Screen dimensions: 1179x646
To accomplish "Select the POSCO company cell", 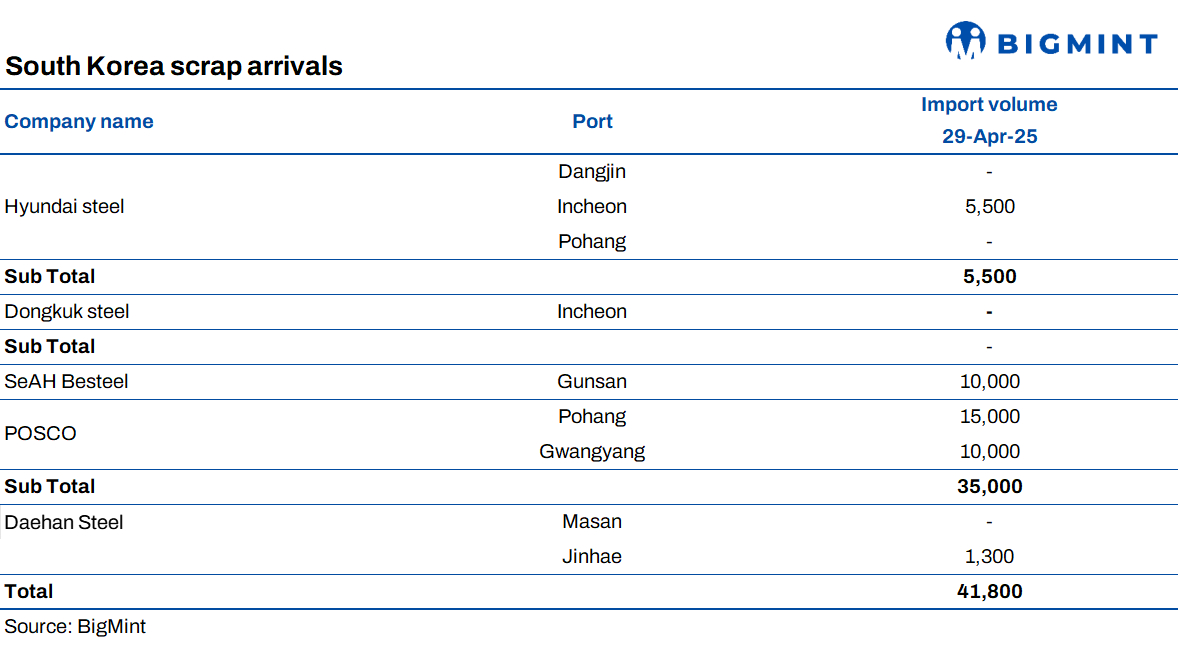I will tap(40, 434).
